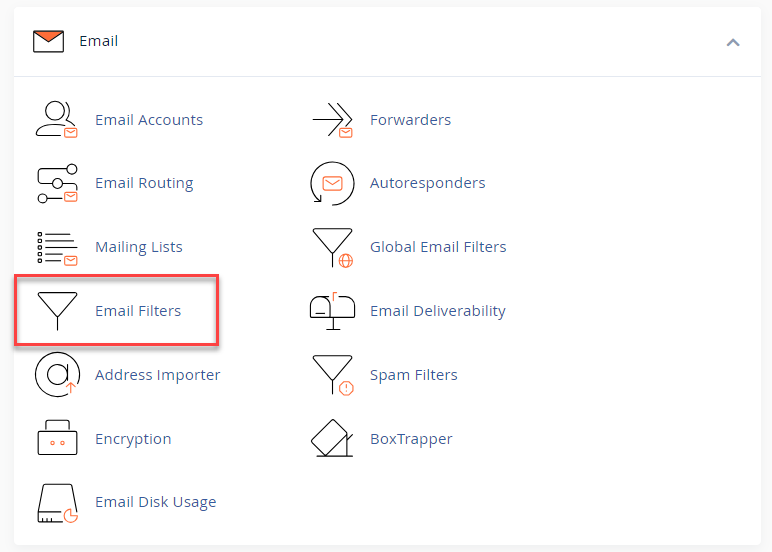
Task: Open the BoxTrapper icon
Action: click(332, 439)
